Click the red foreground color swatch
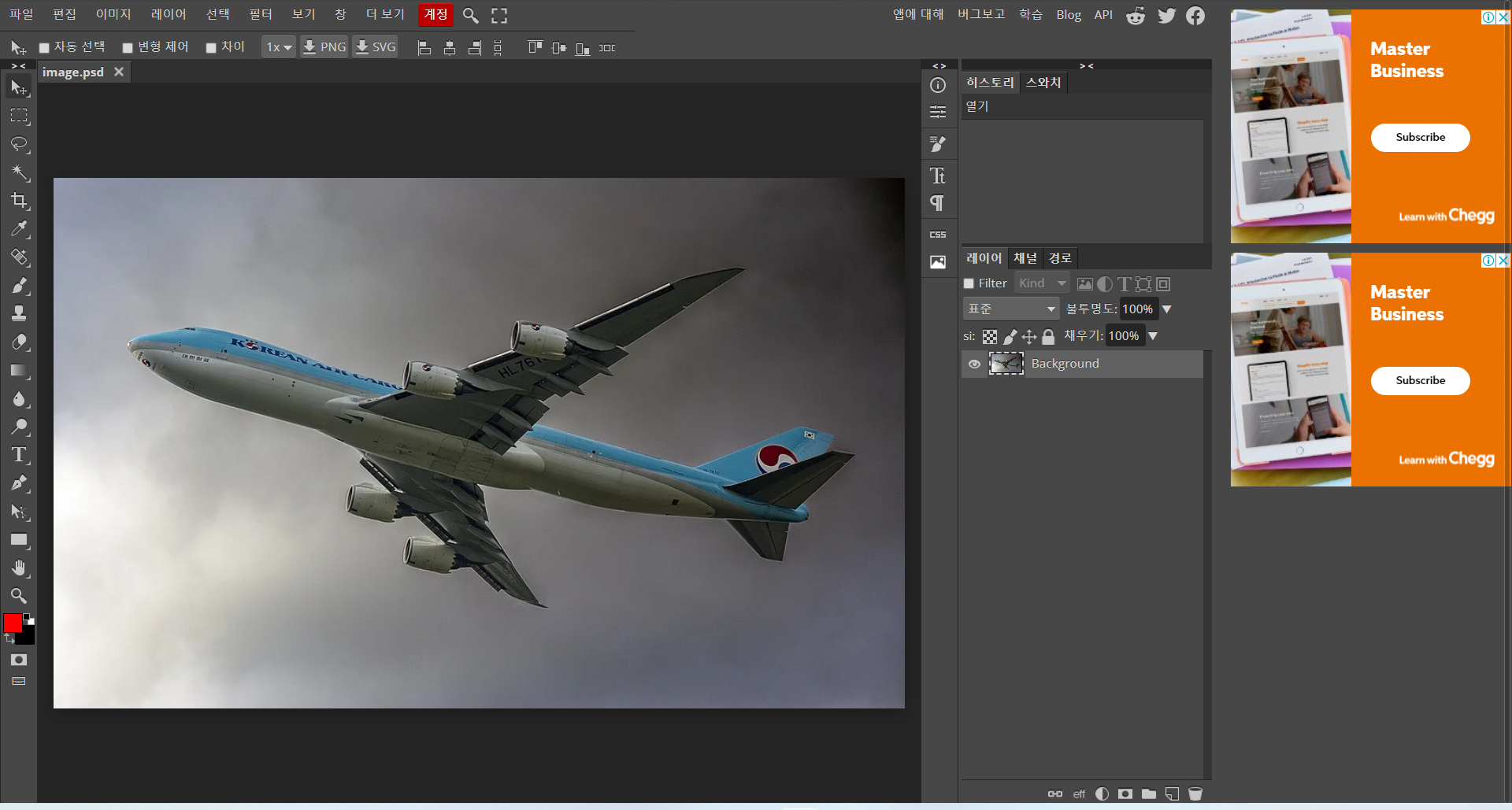Image resolution: width=1512 pixels, height=810 pixels. coord(13,623)
